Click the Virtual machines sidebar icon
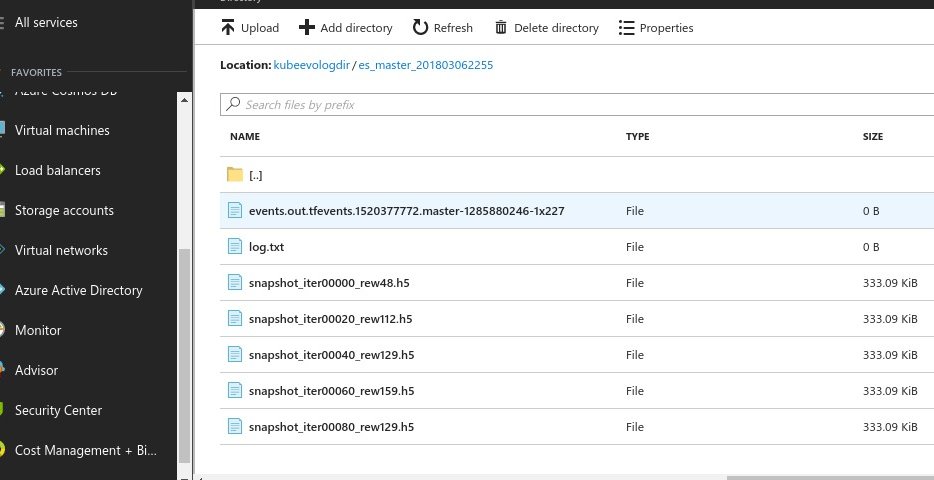The width and height of the screenshot is (934, 480). (x=2, y=129)
